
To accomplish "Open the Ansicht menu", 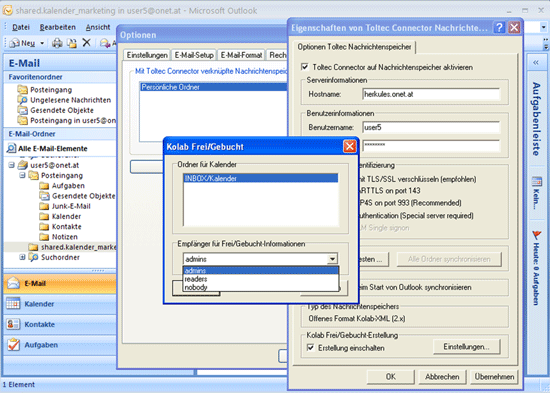I will [x=98, y=27].
